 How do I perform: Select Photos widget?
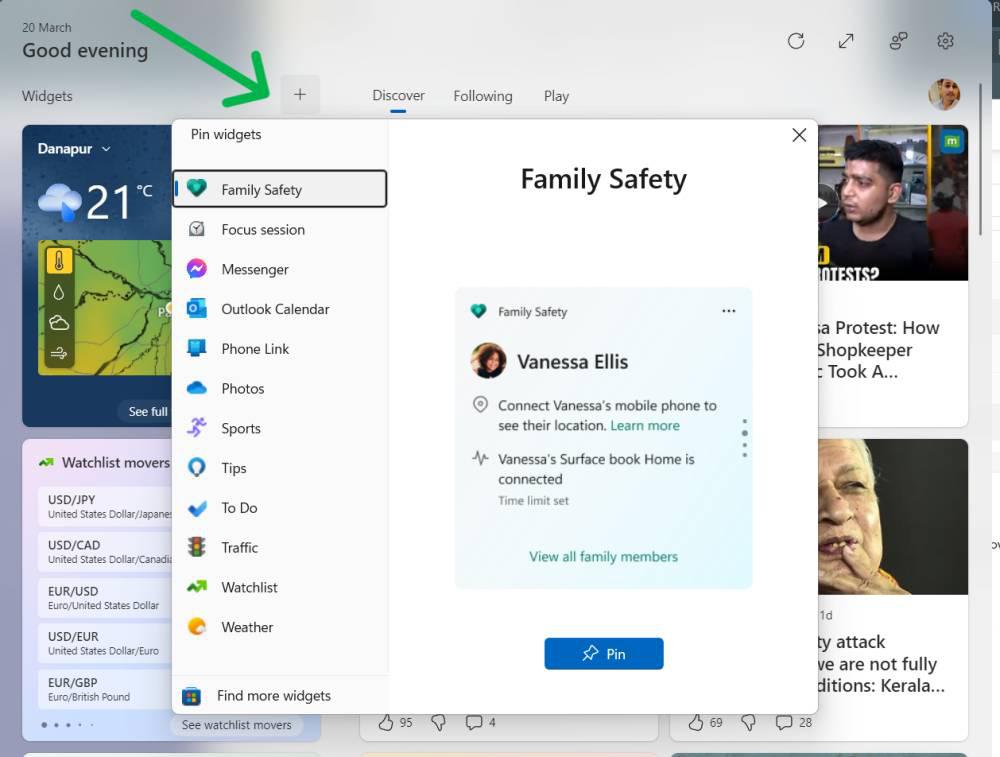pos(279,388)
